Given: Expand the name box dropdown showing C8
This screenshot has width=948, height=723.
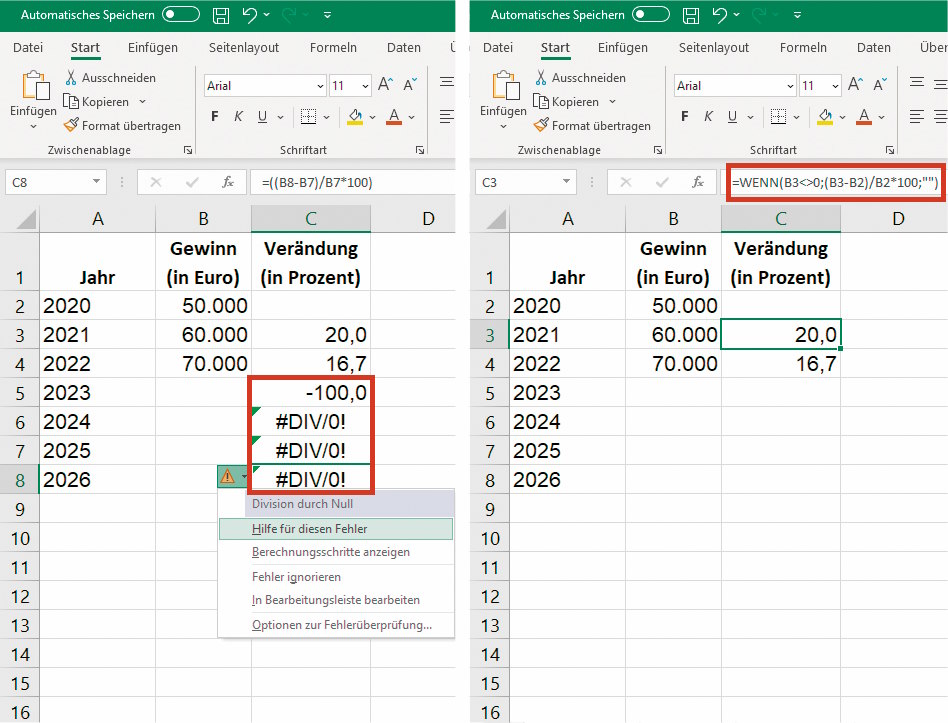Looking at the screenshot, I should pos(97,182).
